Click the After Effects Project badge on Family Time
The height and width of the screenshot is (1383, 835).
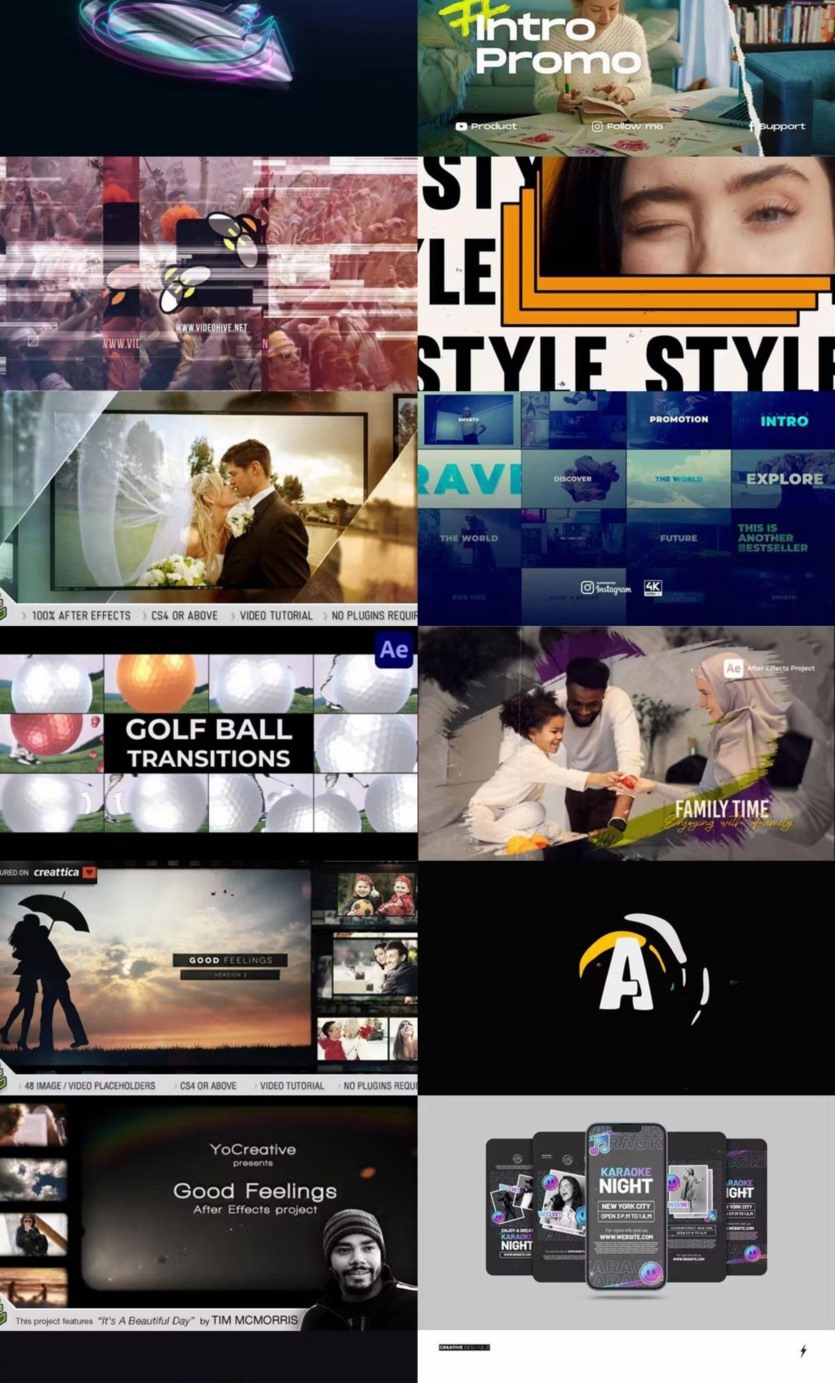[769, 668]
